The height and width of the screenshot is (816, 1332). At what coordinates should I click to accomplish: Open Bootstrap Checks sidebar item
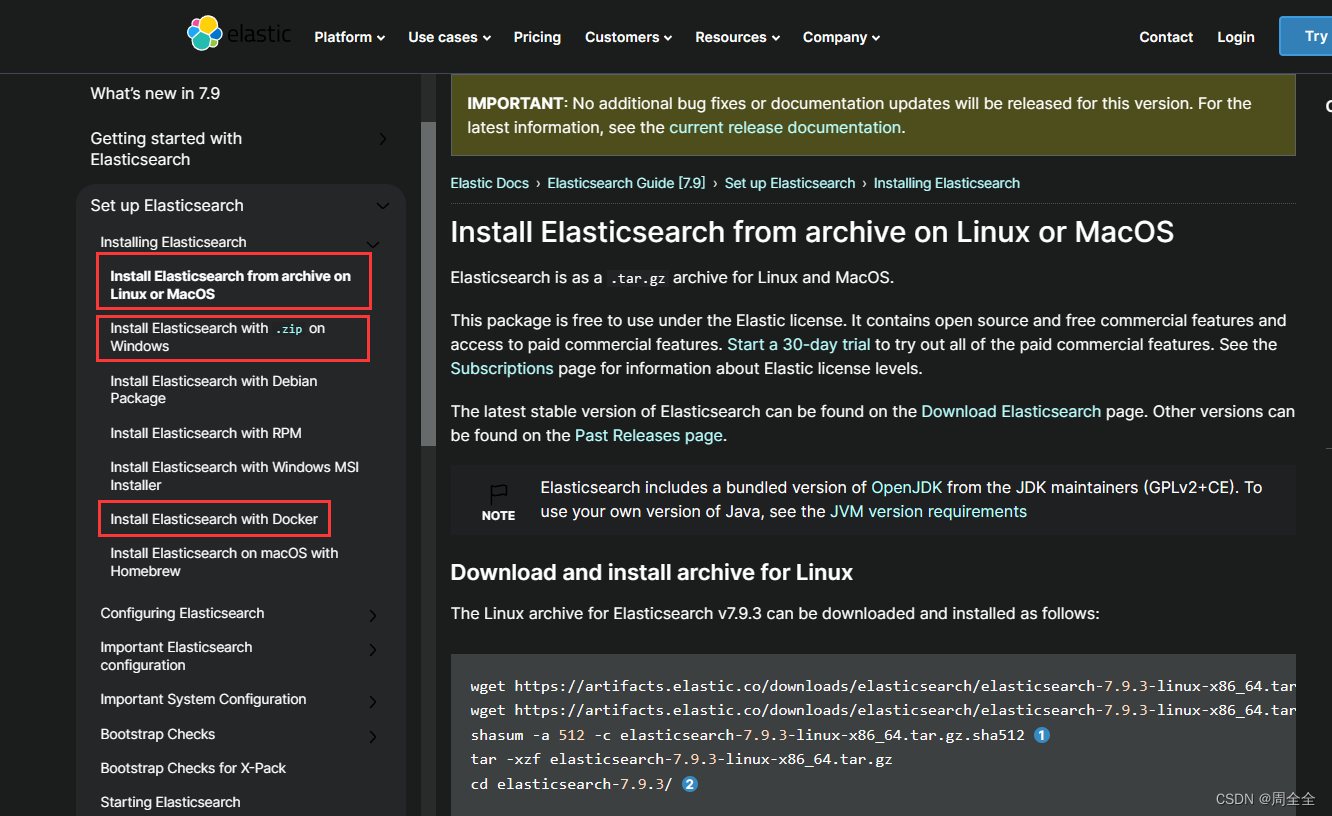pos(158,734)
